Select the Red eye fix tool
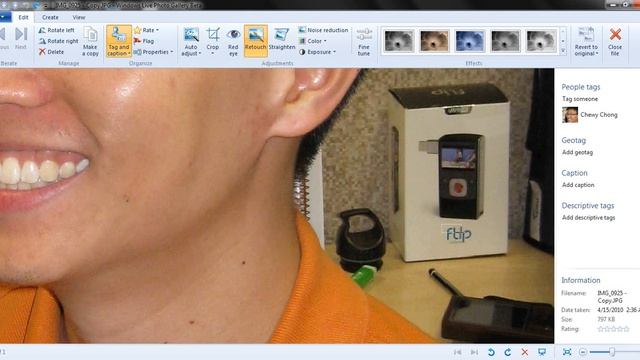This screenshot has width=640, height=360. [233, 41]
